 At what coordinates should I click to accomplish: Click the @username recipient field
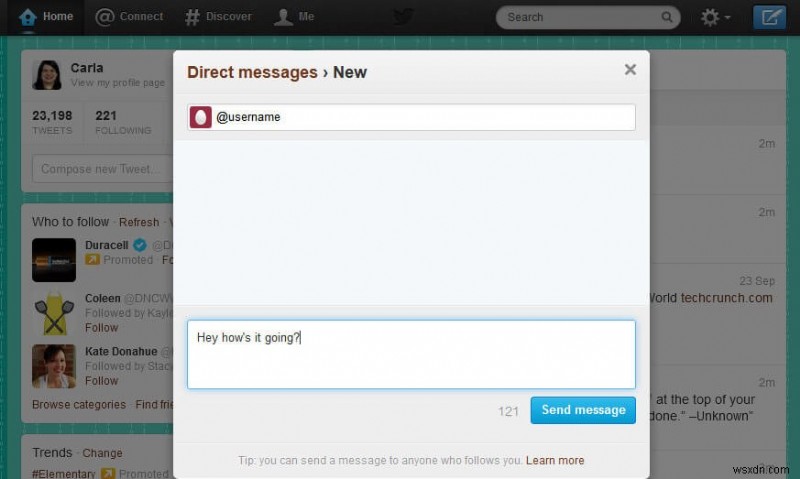pos(420,117)
